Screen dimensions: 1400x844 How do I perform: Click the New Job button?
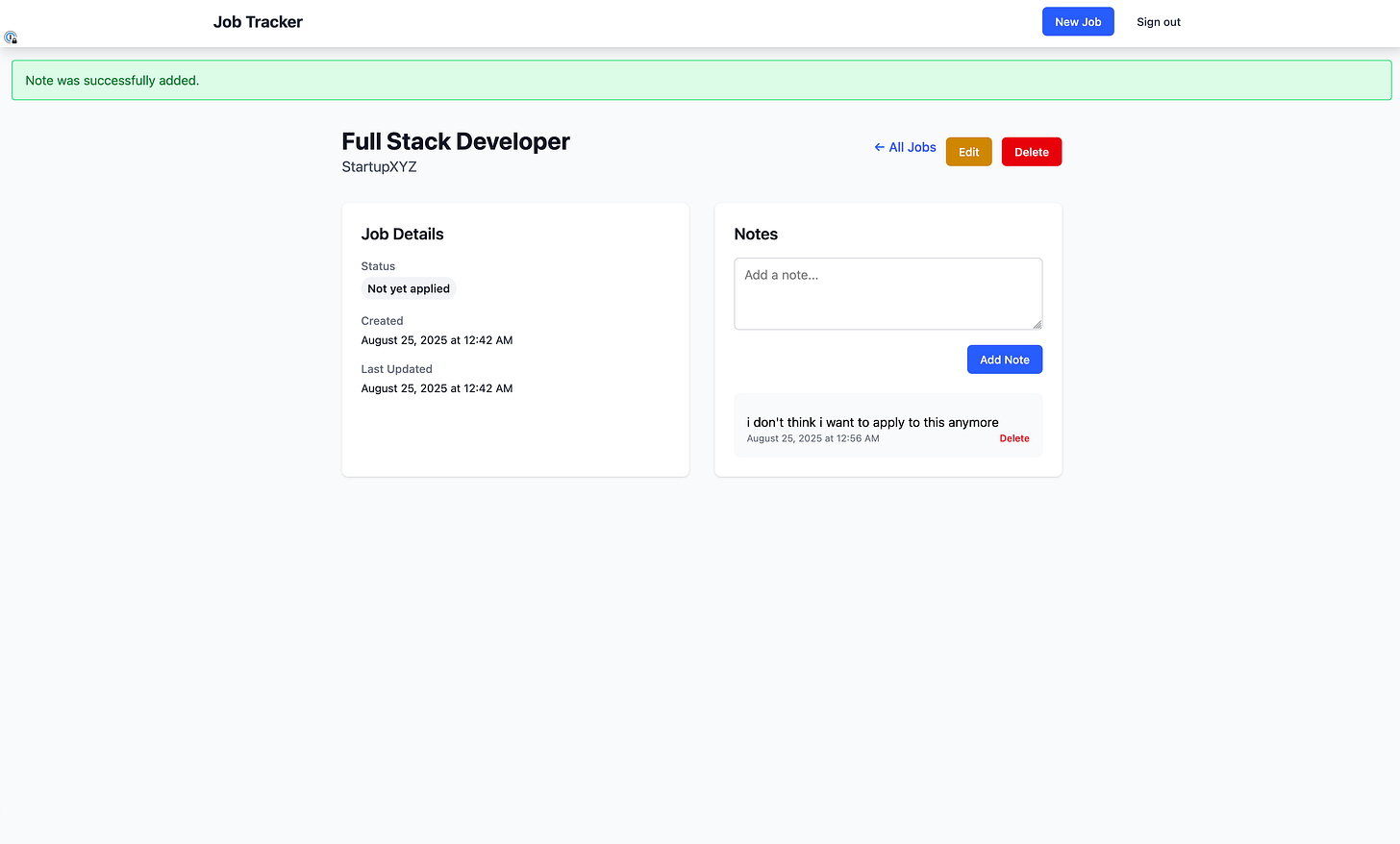[1078, 22]
